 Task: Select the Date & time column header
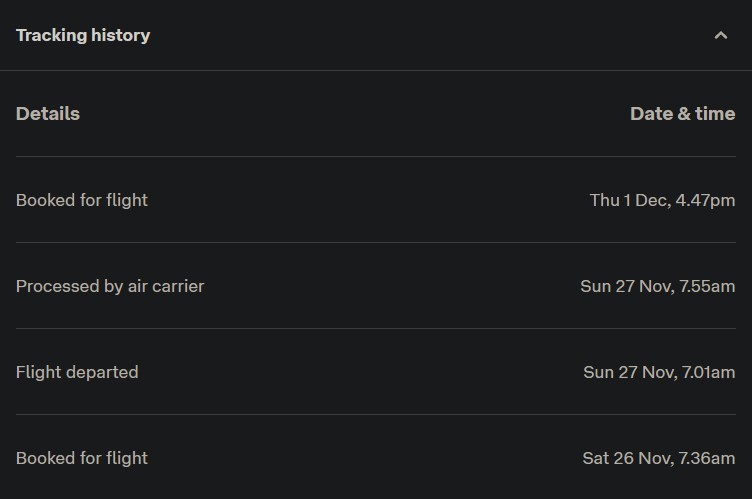[x=682, y=114]
